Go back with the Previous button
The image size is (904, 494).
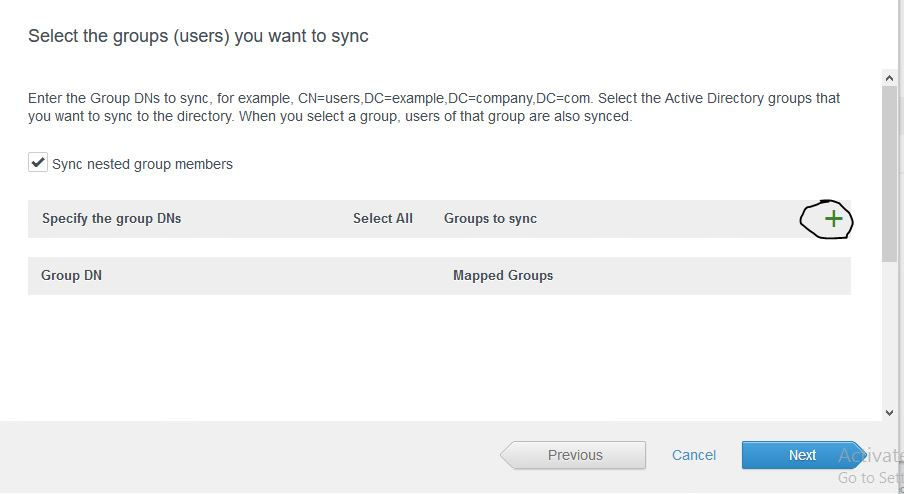(x=574, y=455)
